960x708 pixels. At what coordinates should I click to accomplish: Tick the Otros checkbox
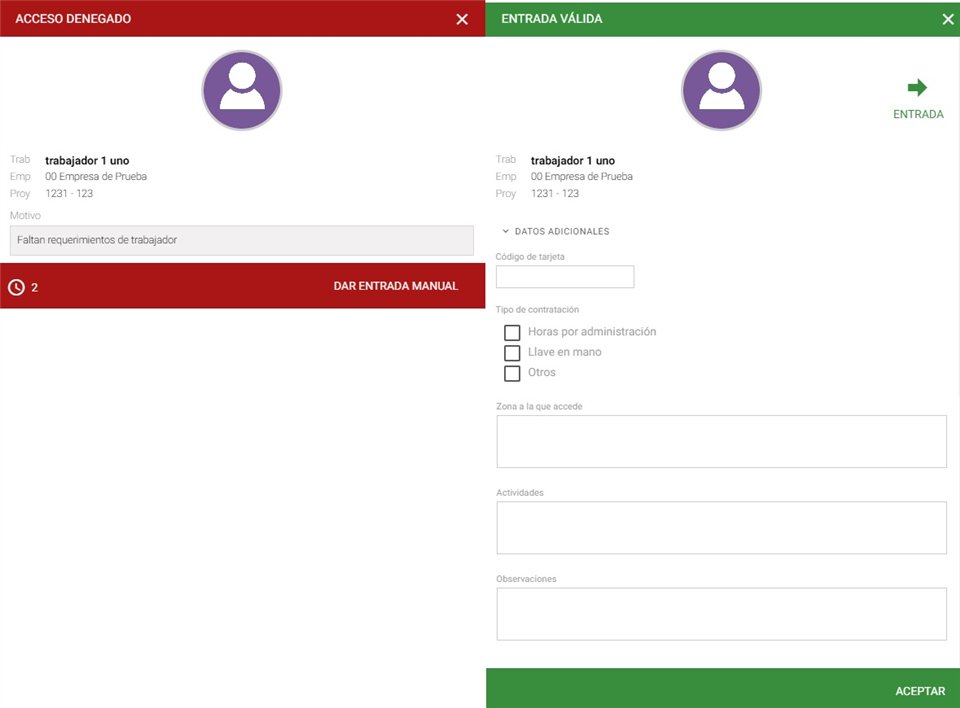512,373
